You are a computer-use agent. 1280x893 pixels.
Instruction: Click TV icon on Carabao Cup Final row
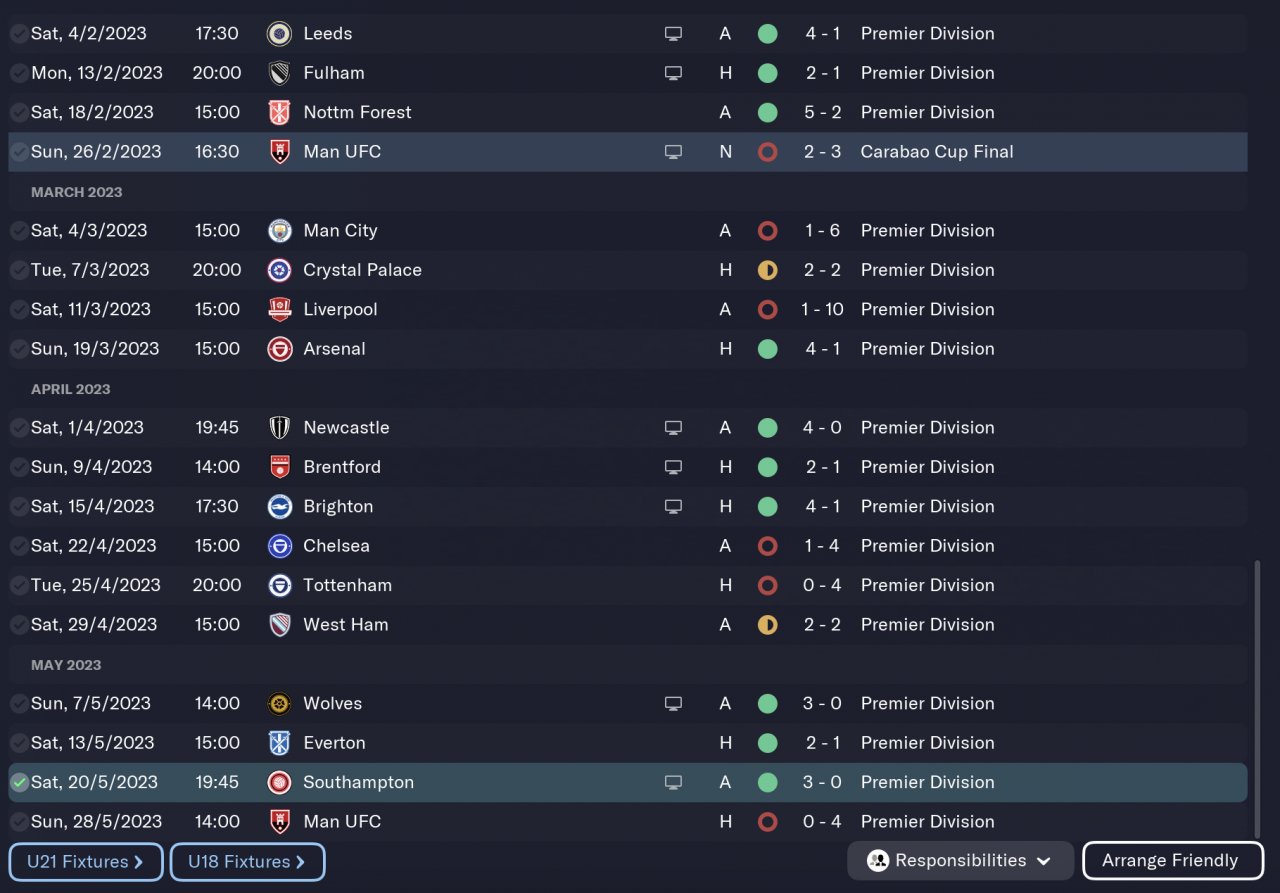click(x=673, y=152)
